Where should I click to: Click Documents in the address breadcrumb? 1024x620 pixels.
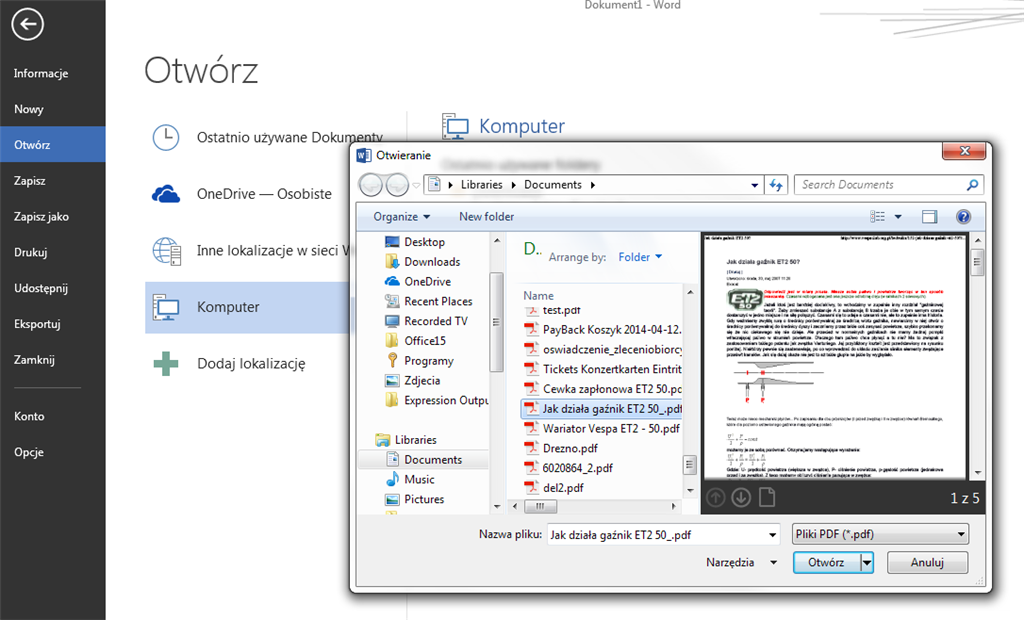[x=552, y=185]
